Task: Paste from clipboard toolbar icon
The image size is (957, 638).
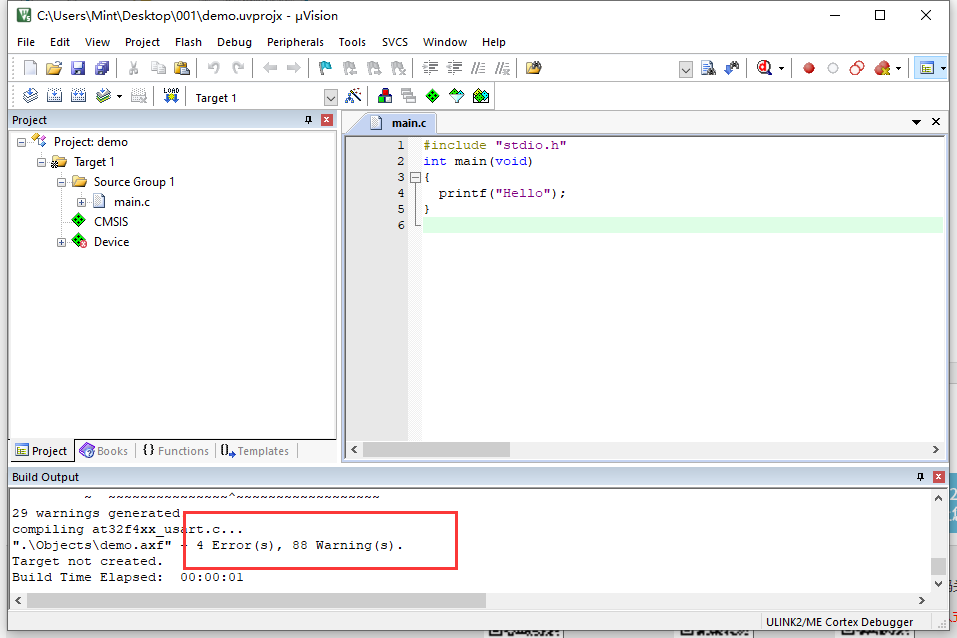Action: point(182,68)
